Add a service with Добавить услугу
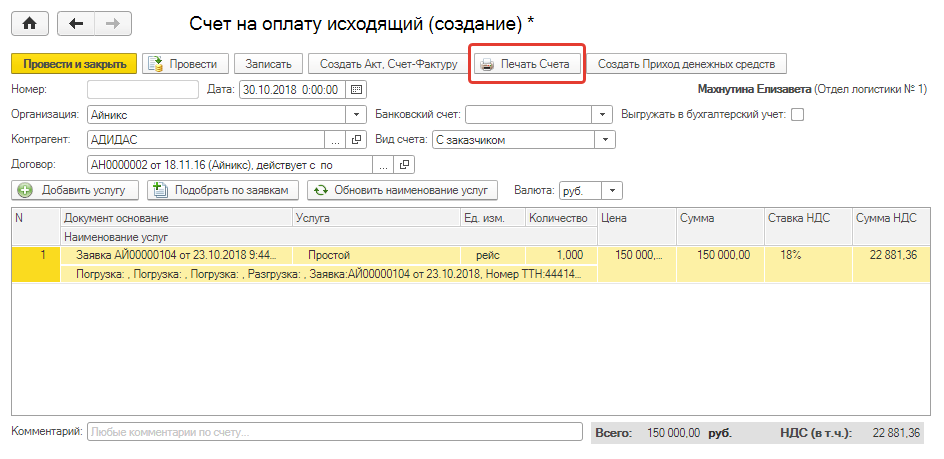The width and height of the screenshot is (944, 459). 75,190
